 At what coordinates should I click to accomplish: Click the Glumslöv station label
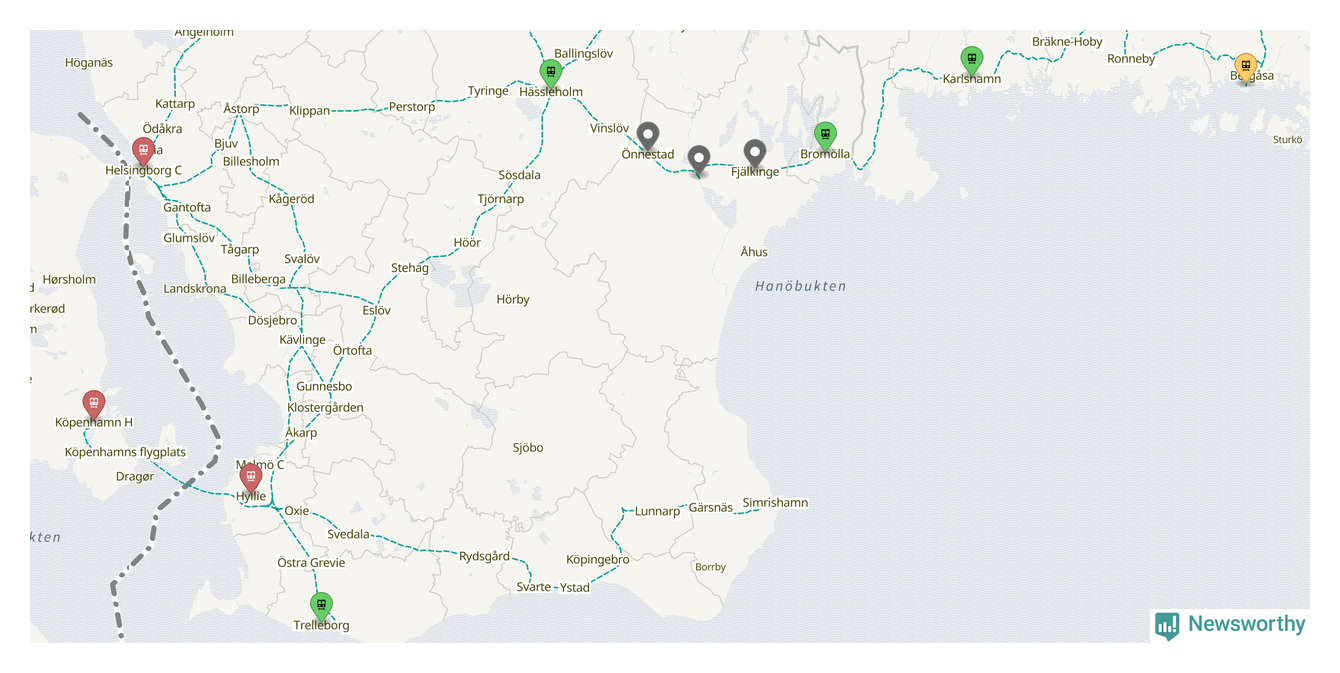189,238
